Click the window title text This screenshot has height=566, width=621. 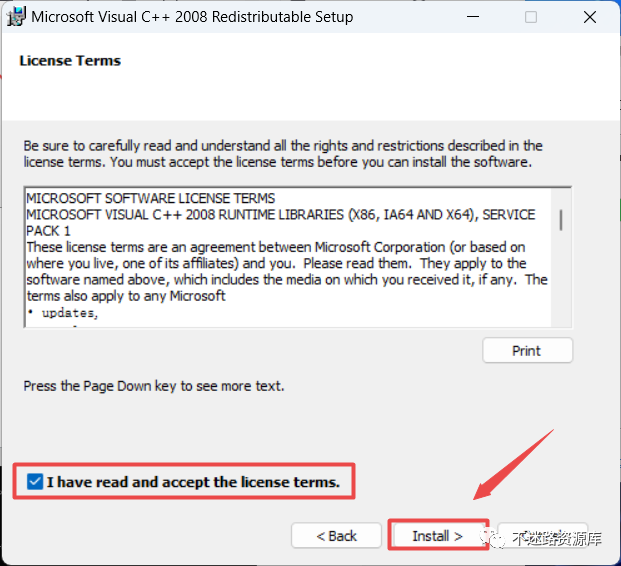tap(192, 17)
